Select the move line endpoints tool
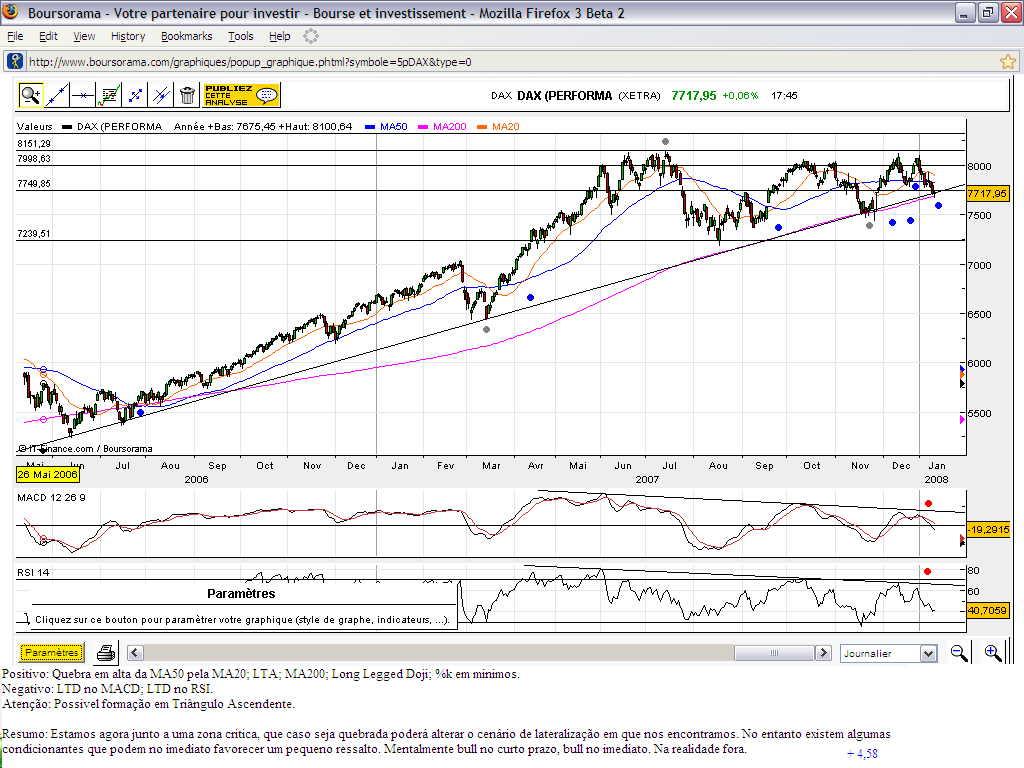The width and height of the screenshot is (1024, 768). click(135, 95)
